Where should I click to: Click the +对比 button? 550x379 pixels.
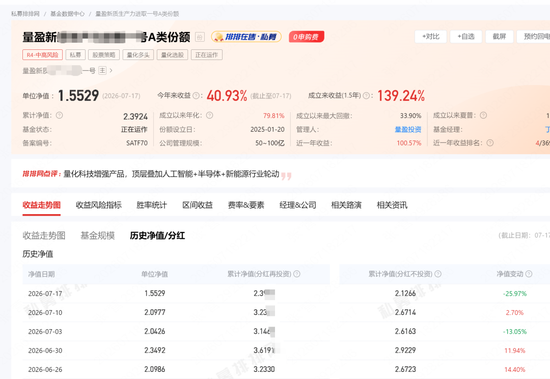point(431,36)
